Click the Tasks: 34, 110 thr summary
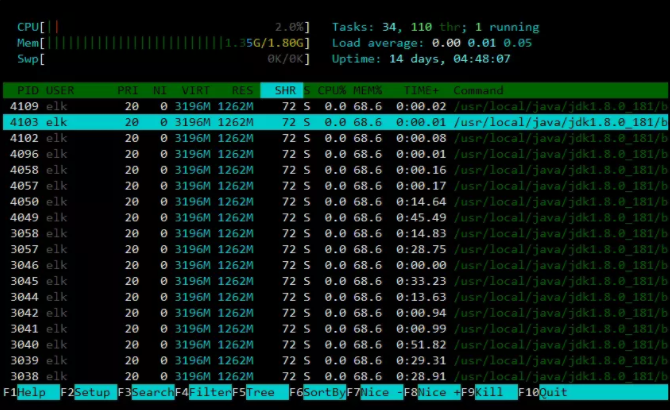This screenshot has width=670, height=410. [435, 27]
